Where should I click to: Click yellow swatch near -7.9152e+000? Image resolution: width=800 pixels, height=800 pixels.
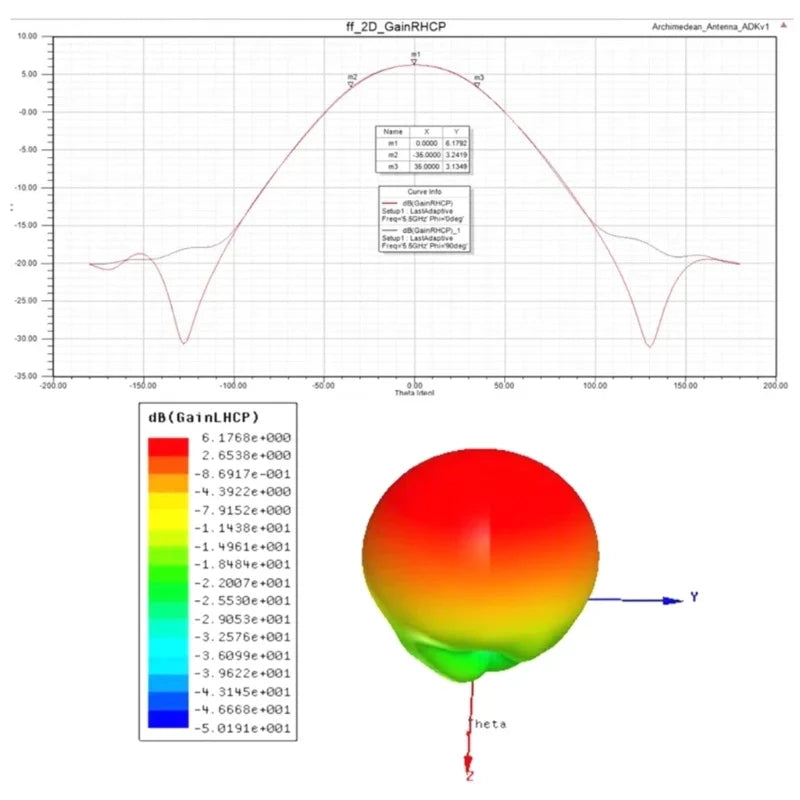tap(168, 519)
